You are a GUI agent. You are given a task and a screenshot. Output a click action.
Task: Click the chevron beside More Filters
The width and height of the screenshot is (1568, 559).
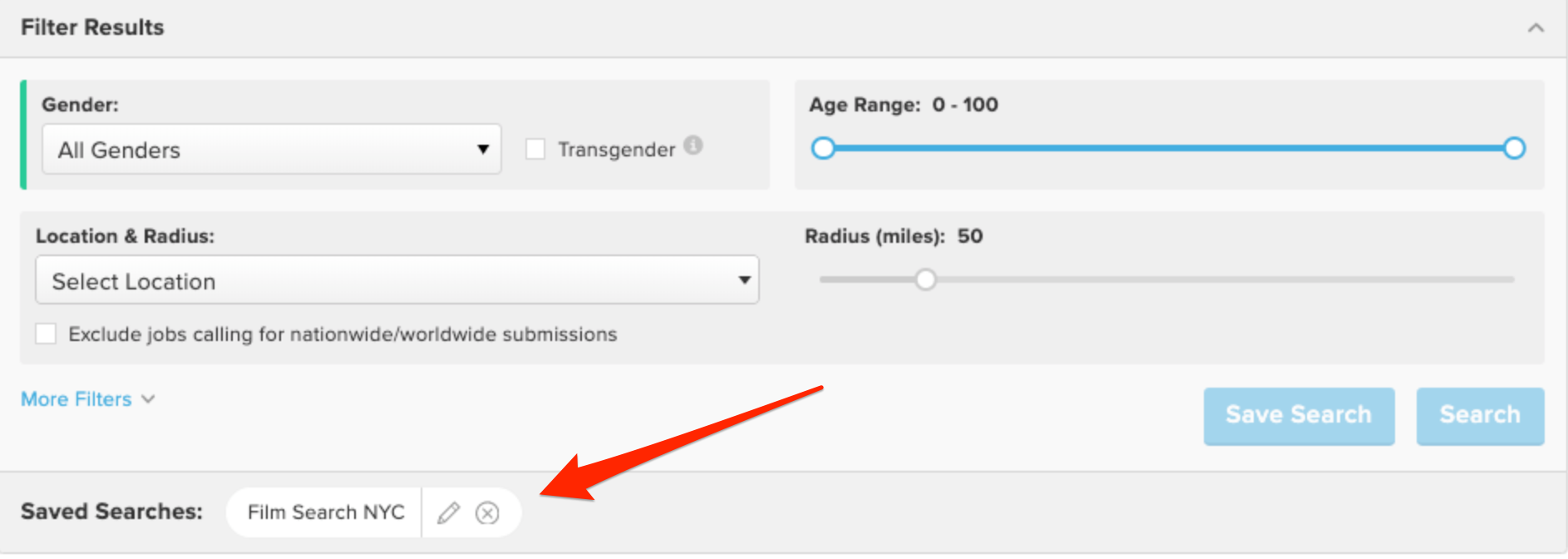[x=148, y=399]
